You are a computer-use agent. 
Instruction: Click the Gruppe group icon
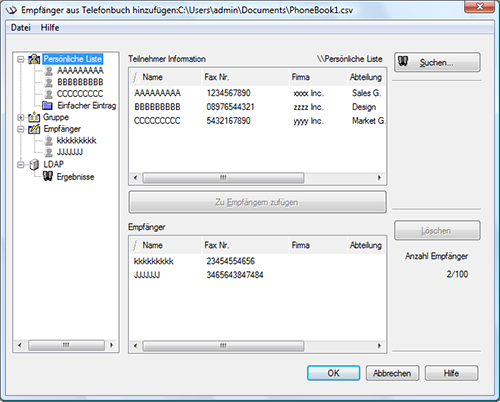34,117
